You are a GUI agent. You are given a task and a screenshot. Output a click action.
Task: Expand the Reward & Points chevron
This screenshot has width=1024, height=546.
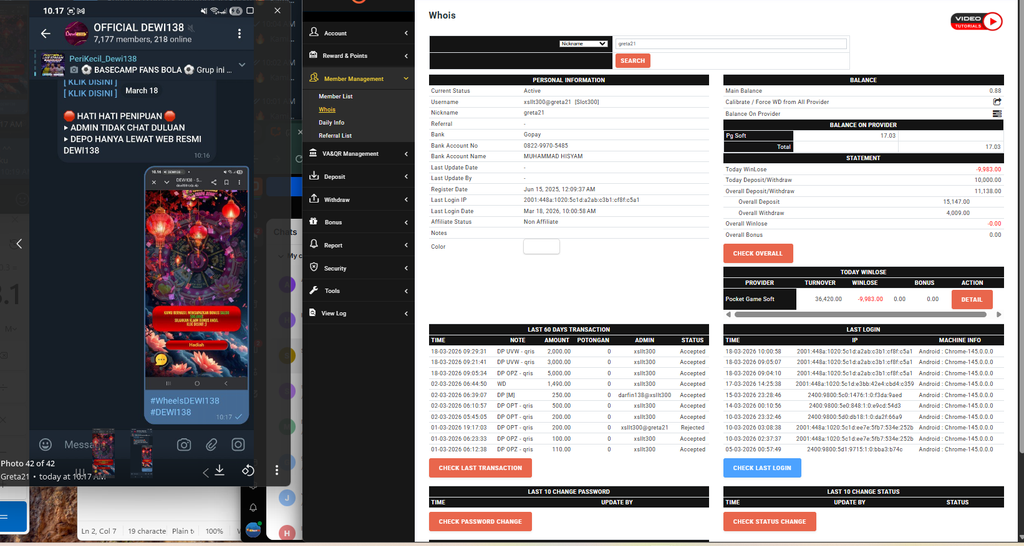pos(406,56)
